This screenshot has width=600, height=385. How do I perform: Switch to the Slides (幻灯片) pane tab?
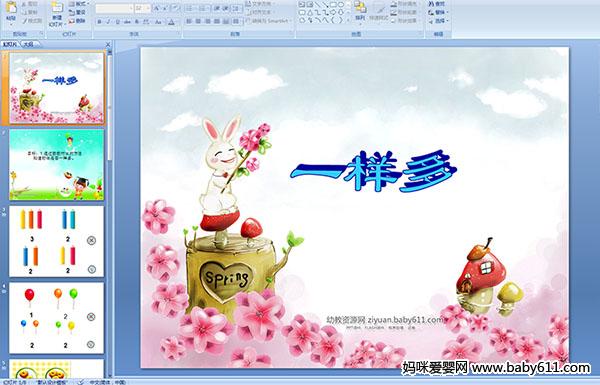pos(10,44)
